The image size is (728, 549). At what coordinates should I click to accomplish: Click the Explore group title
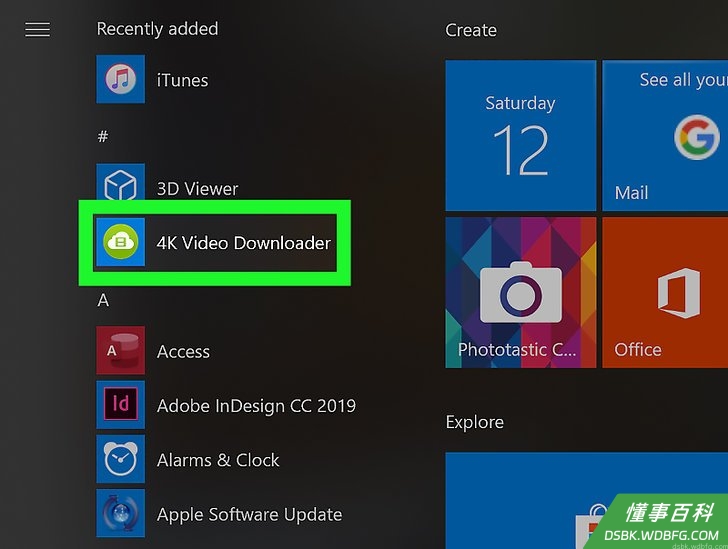(474, 422)
